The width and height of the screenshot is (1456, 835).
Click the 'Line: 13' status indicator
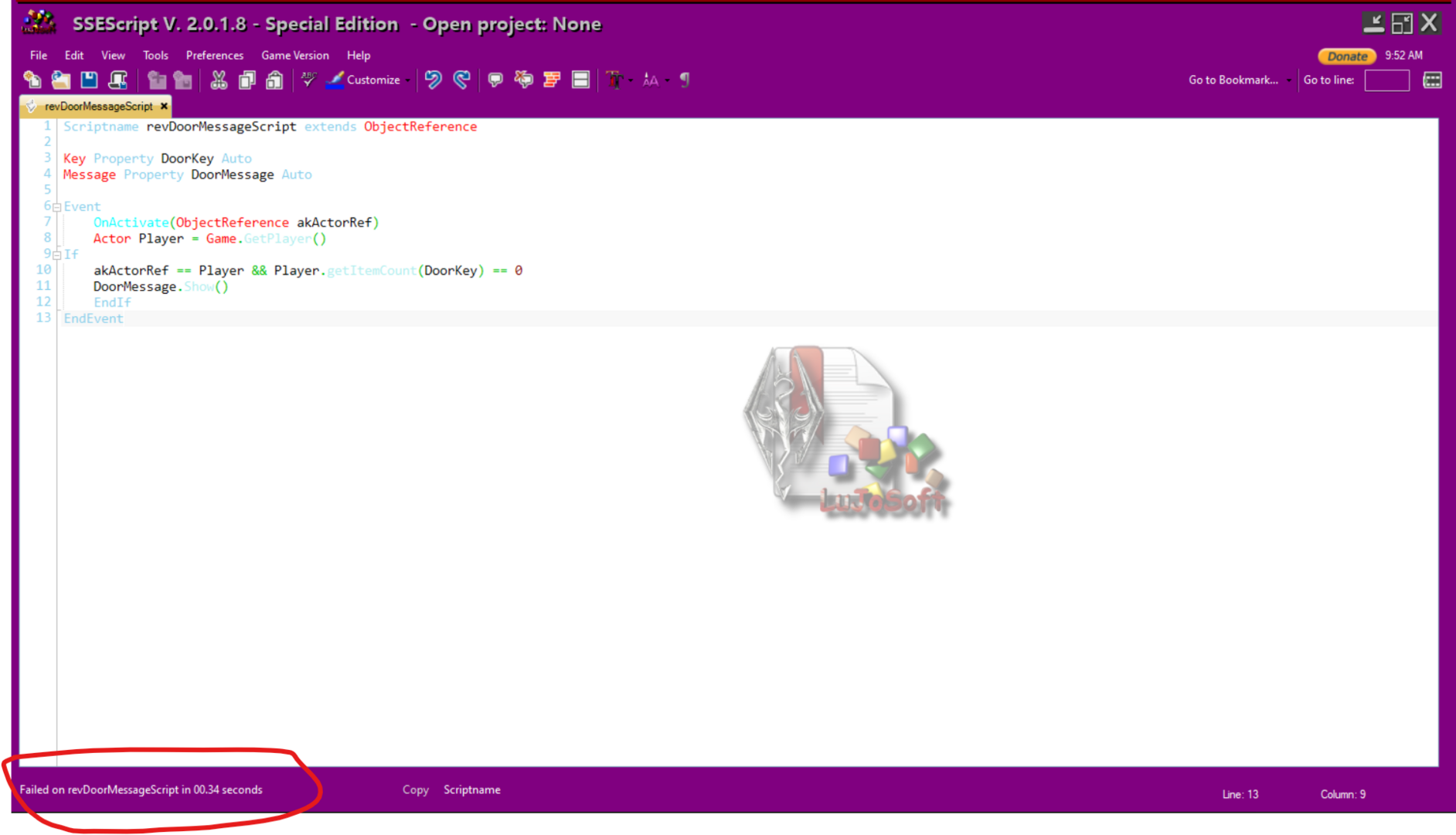pyautogui.click(x=1240, y=794)
